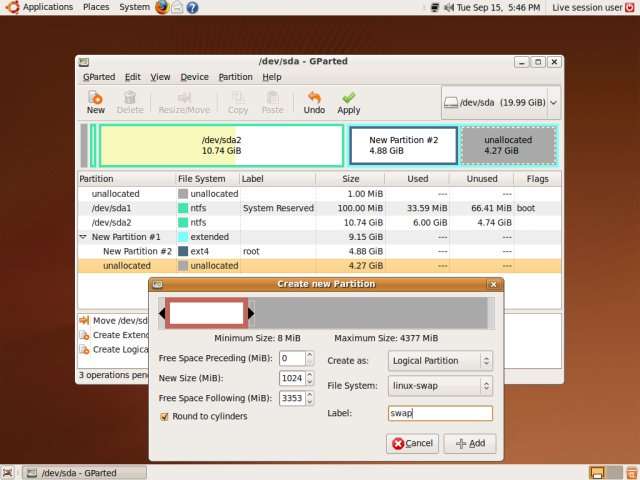
Task: Click the Cancel button
Action: tap(412, 443)
